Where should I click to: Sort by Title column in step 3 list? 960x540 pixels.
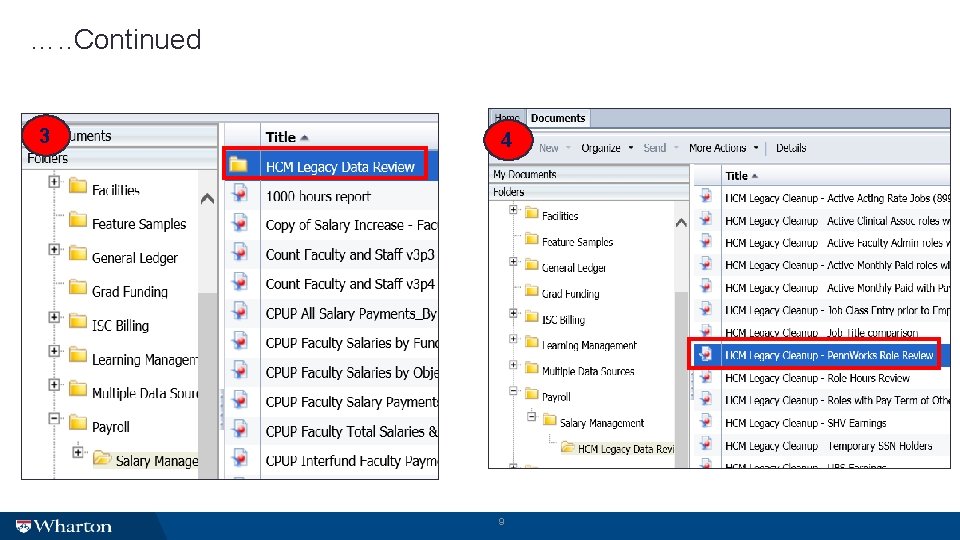[x=287, y=137]
